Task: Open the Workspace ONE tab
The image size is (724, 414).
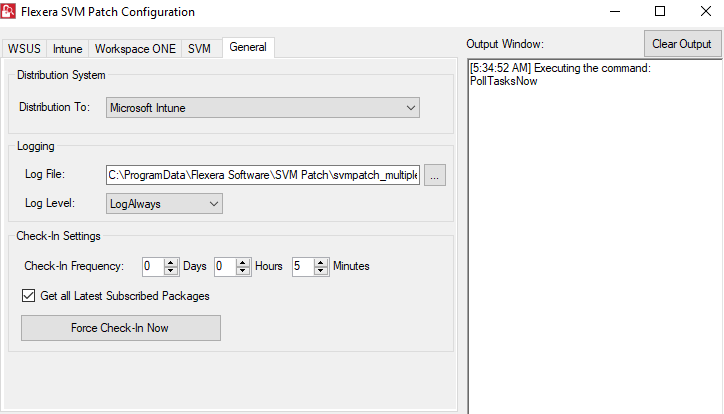Action: coord(135,48)
